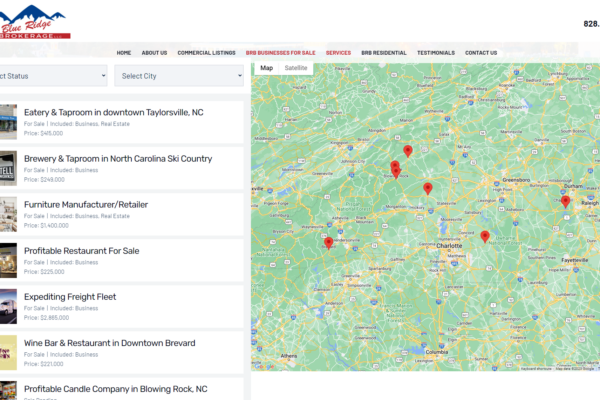Click the lower red pin near Blowing Rock
600x400 pixels.
pos(396,172)
